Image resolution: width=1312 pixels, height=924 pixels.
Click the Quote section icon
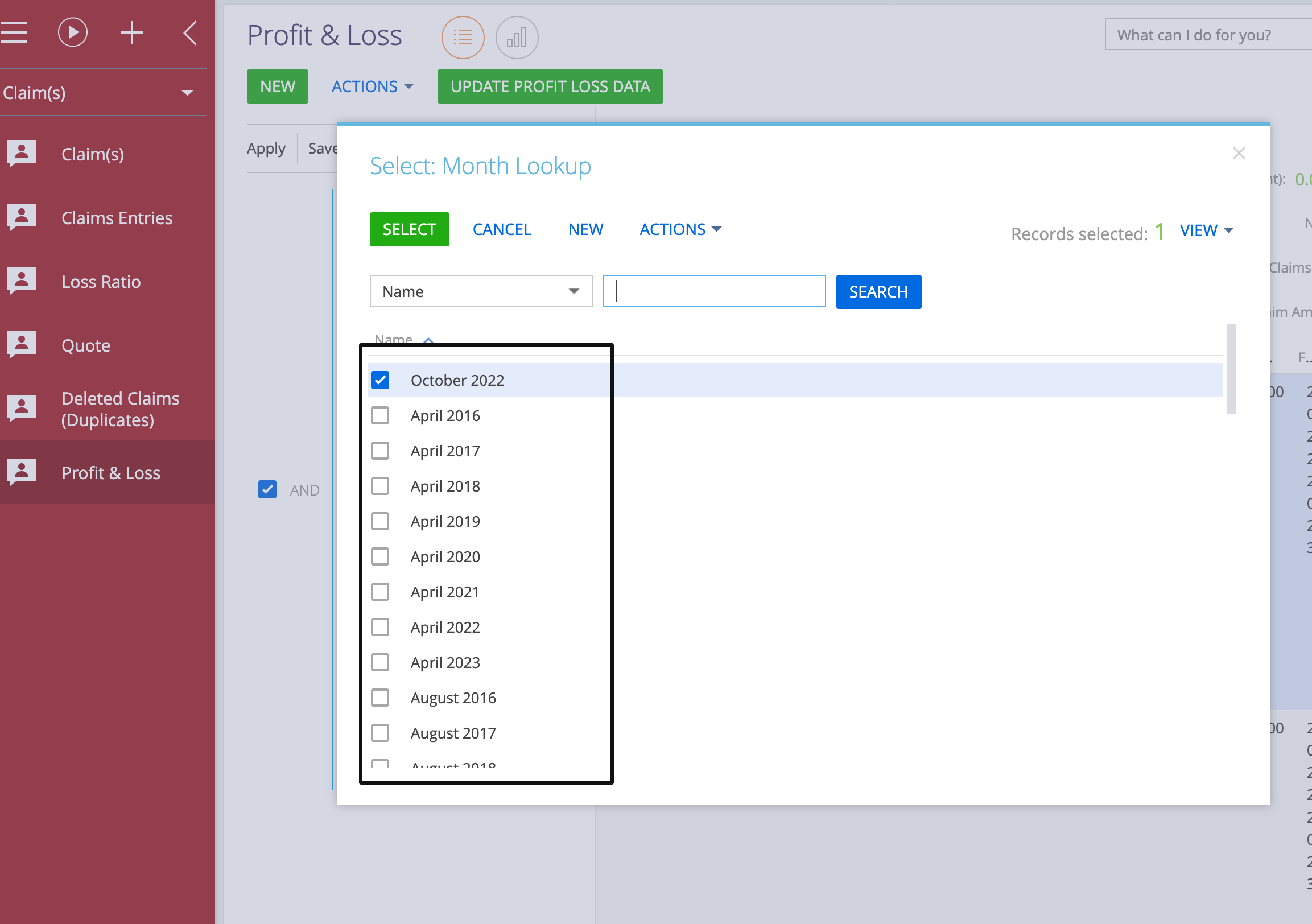point(22,345)
